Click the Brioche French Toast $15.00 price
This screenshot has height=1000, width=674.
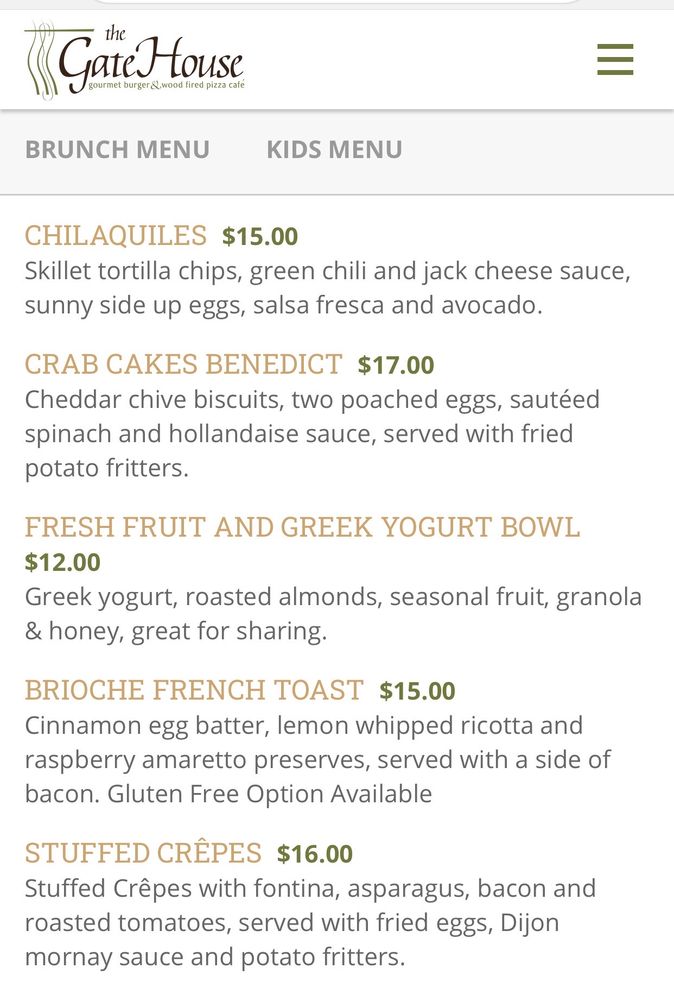pyautogui.click(x=417, y=691)
